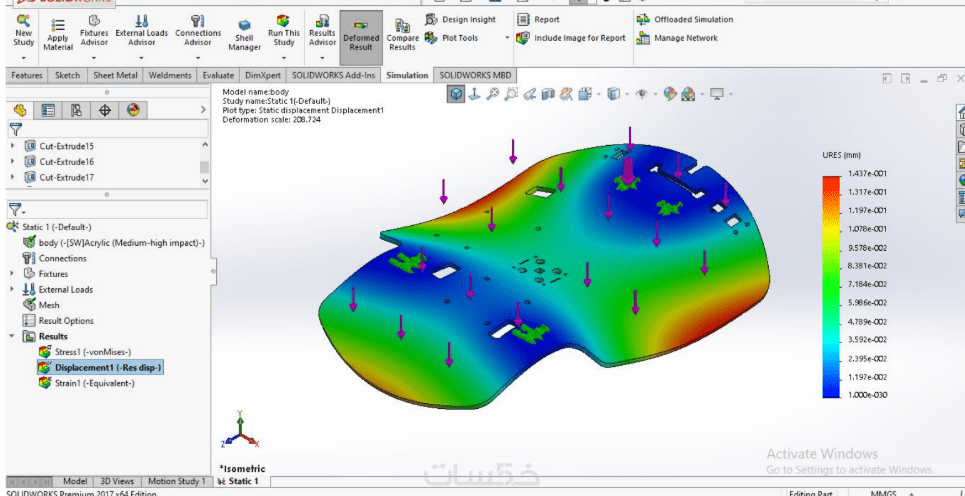
Task: Select the DimXpertManager crosshair tab icon
Action: [105, 110]
